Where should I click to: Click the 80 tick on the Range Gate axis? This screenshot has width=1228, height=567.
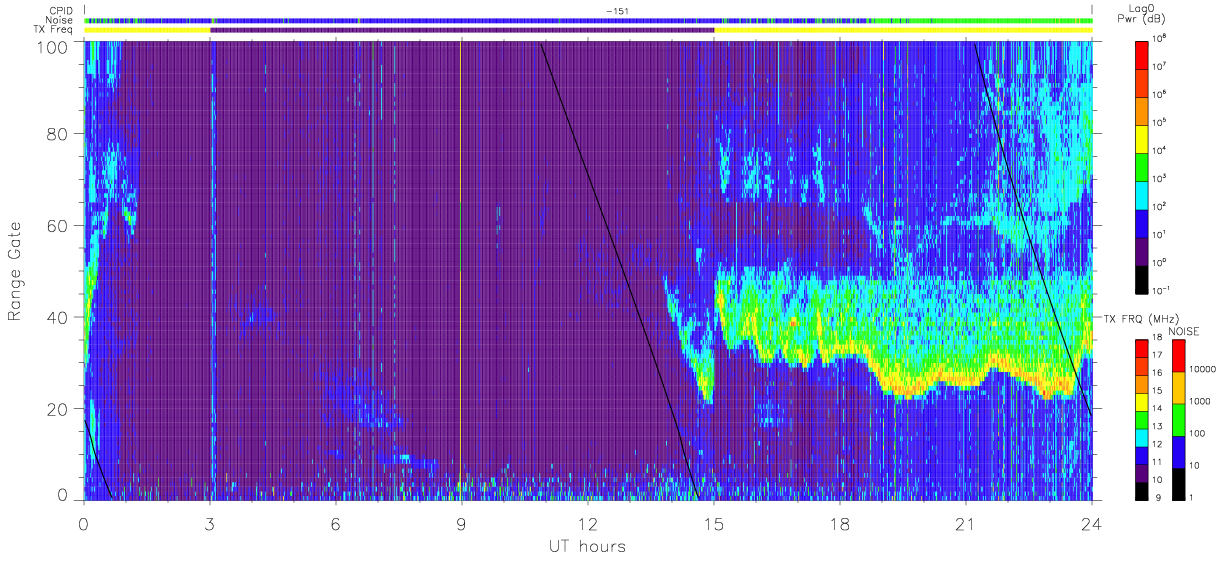point(59,134)
